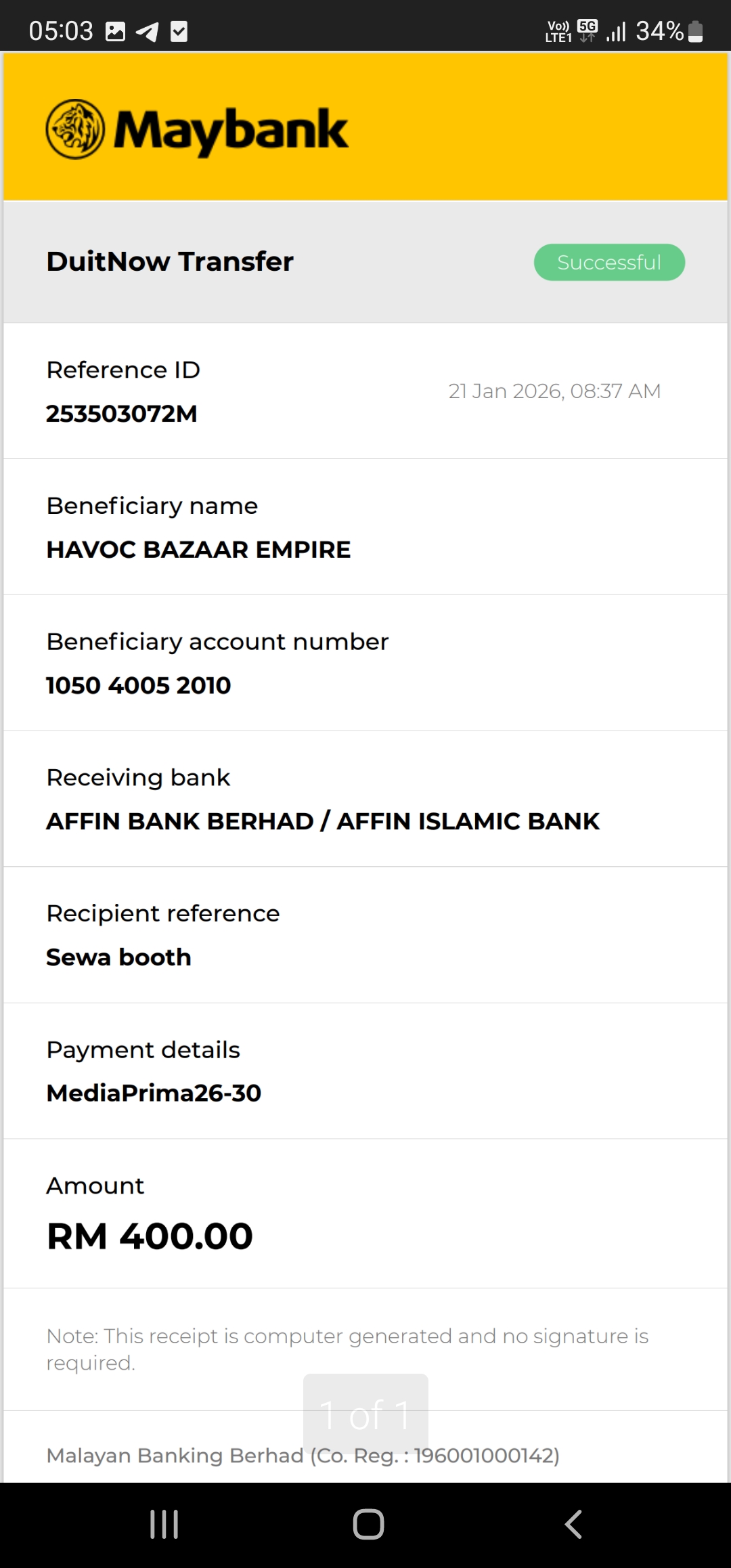
Task: Select the beneficiary name HAVOC BAZAAR EMPIRE
Action: [198, 550]
